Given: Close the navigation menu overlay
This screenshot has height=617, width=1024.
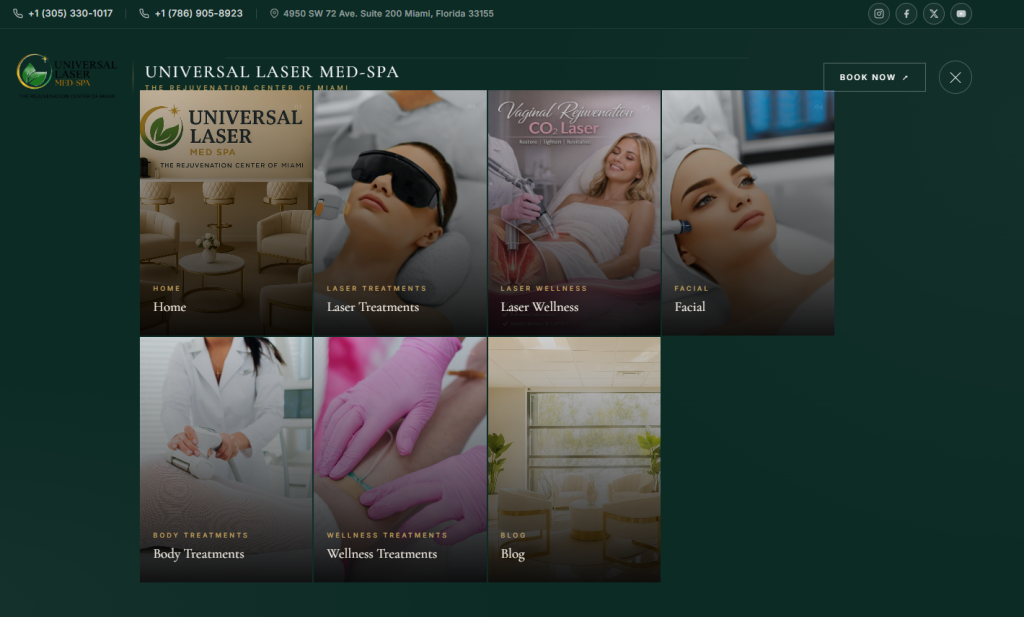Looking at the screenshot, I should coord(955,77).
